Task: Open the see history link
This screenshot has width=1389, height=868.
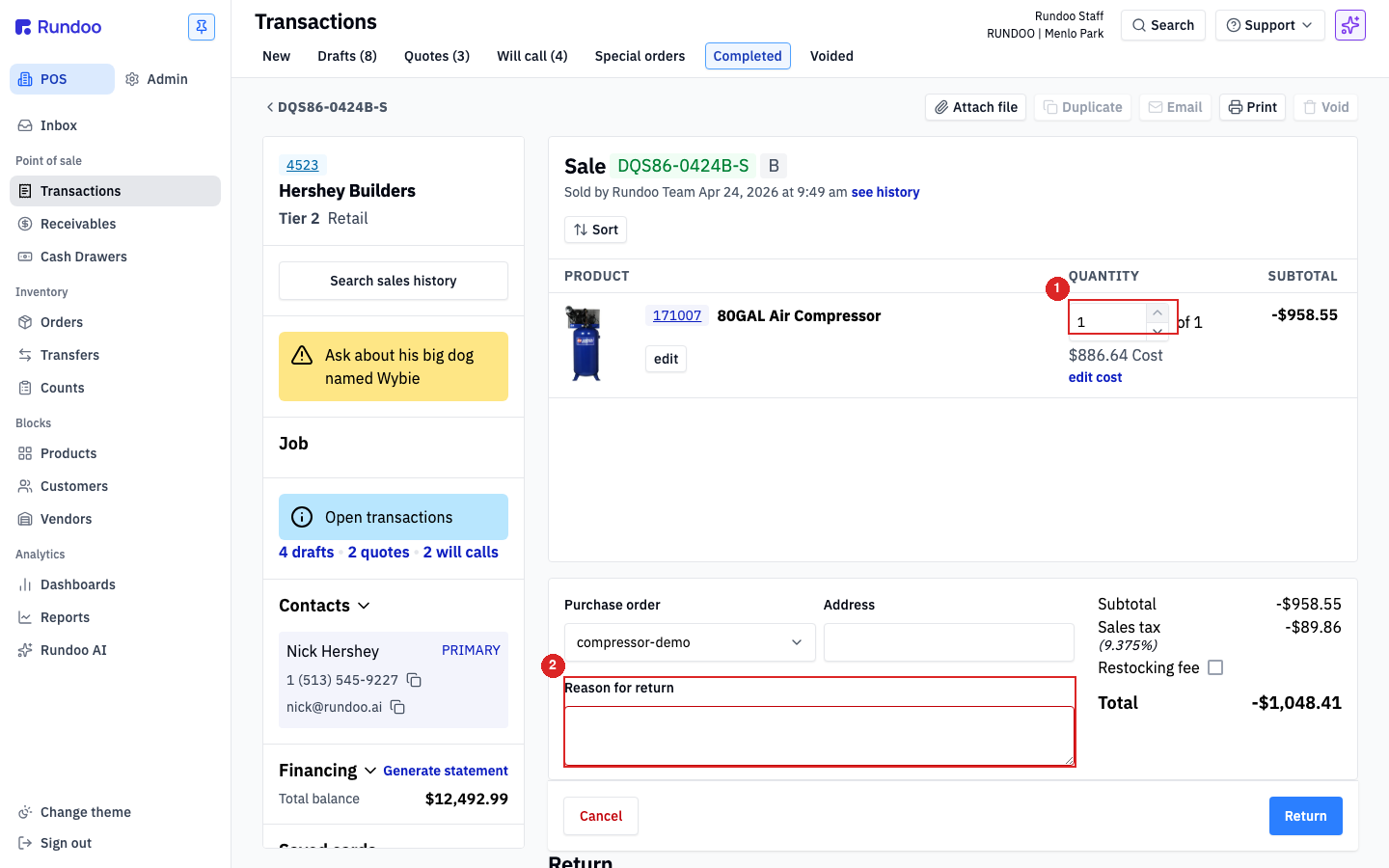Action: 885,192
